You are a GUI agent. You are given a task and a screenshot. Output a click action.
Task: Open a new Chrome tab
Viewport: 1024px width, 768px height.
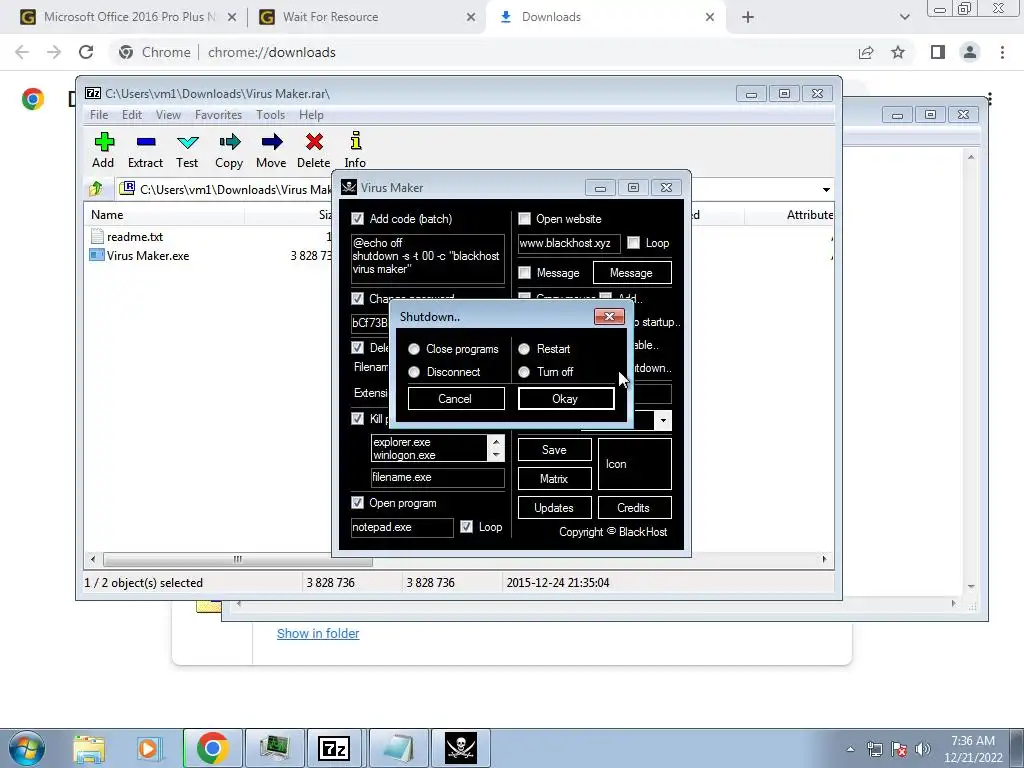click(x=748, y=17)
